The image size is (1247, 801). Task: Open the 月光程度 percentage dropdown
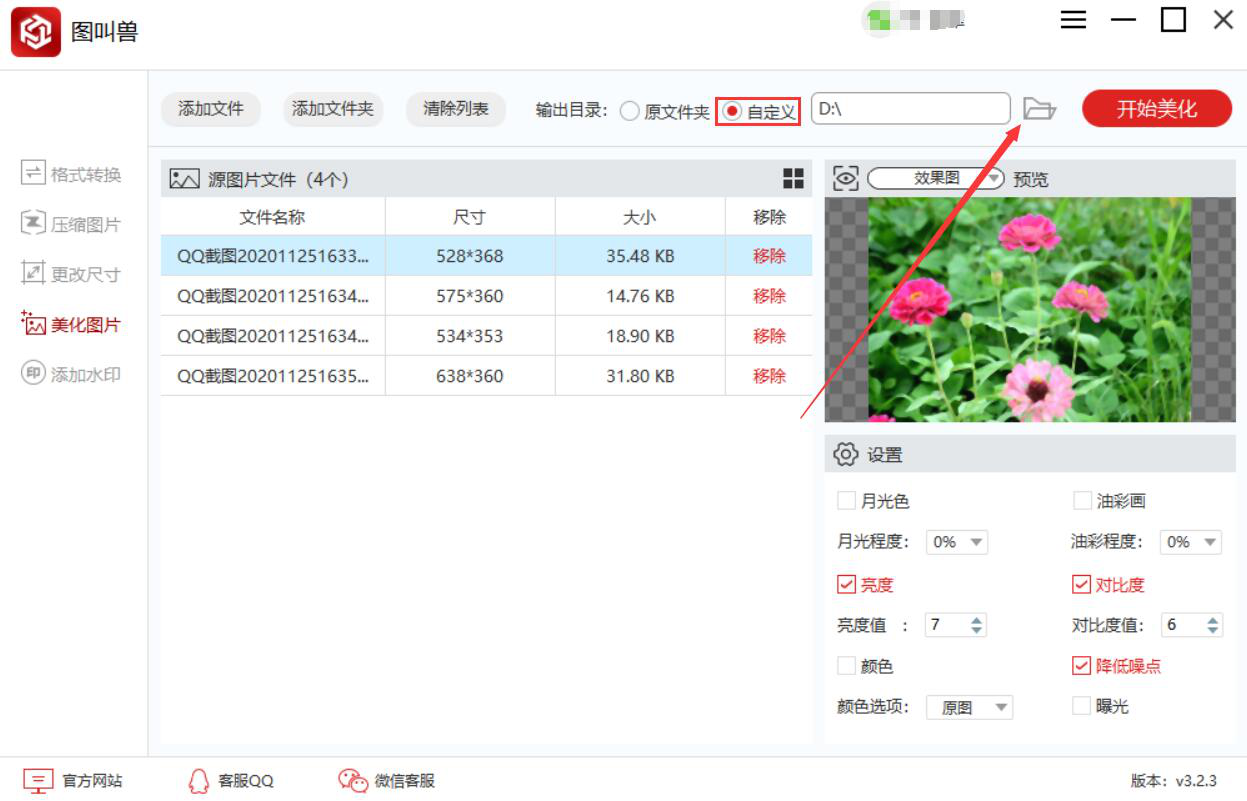[958, 542]
